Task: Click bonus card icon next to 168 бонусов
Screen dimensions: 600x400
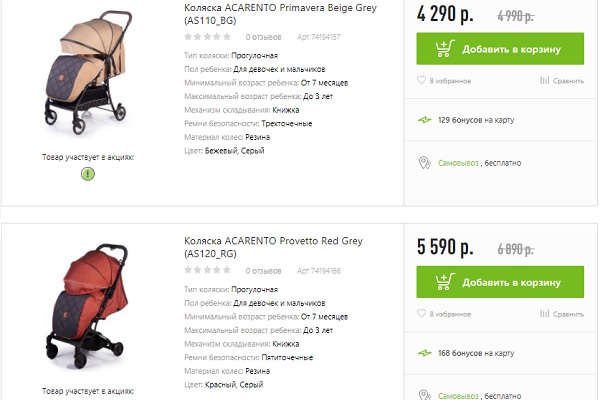Action: 425,353
